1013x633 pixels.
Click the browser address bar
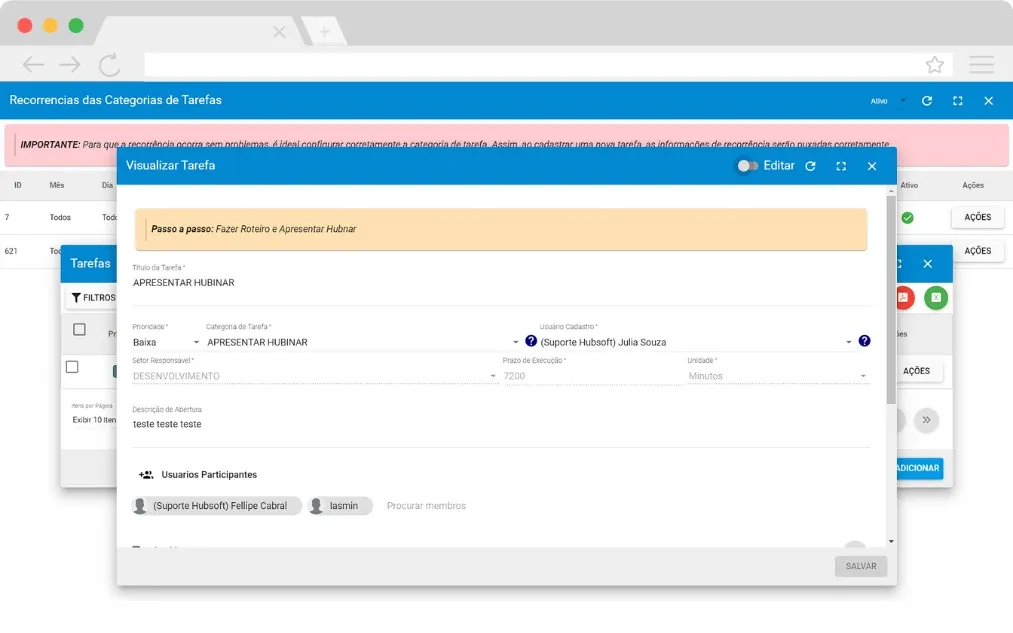(533, 65)
